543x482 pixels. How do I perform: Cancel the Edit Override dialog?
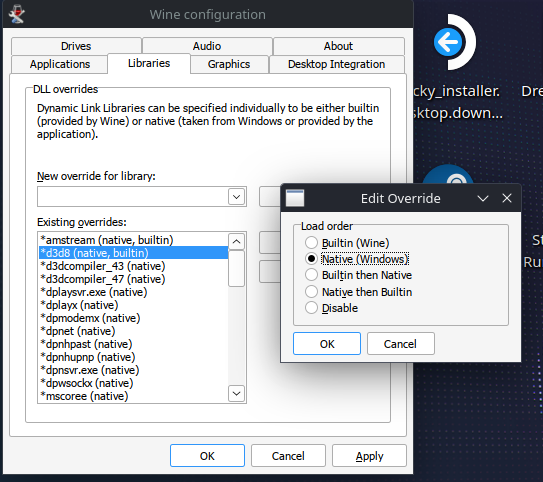click(x=400, y=344)
